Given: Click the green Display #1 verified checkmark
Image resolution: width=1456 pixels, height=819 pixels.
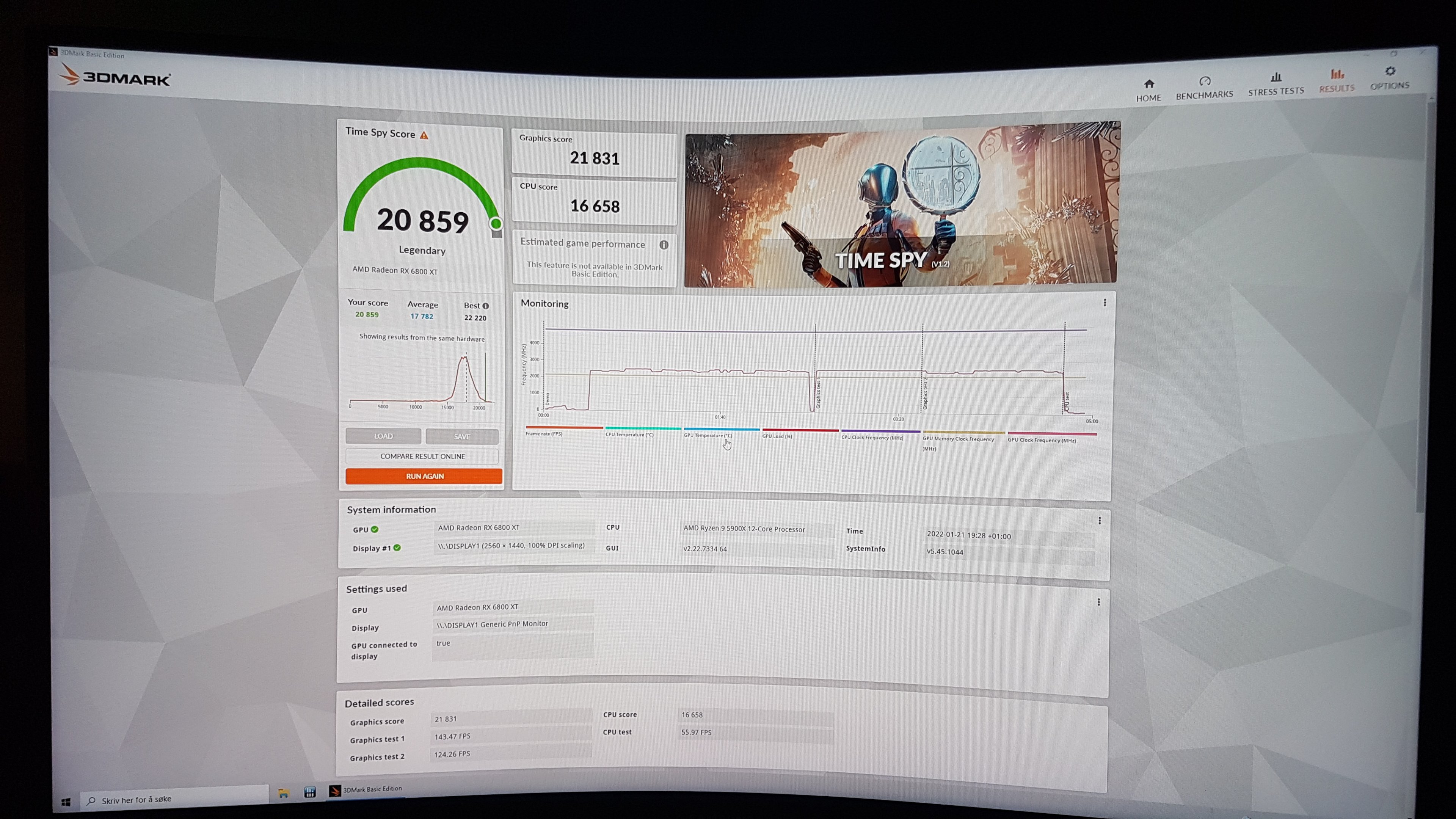Looking at the screenshot, I should [397, 548].
